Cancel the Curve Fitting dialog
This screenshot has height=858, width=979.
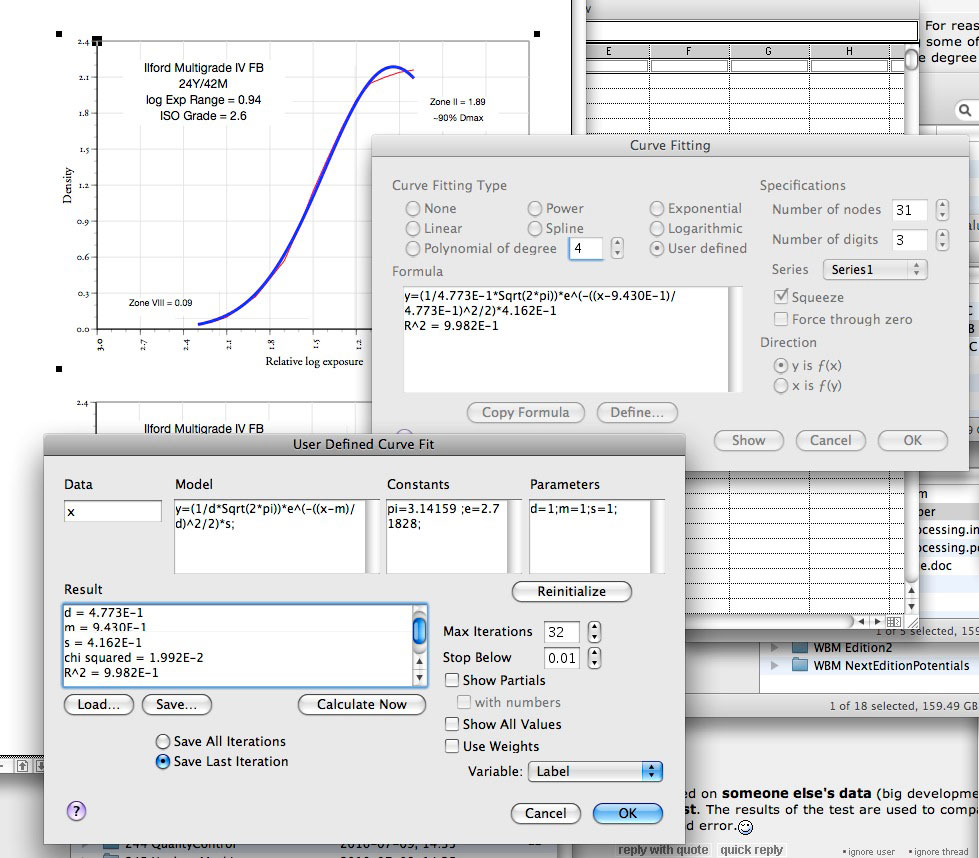(830, 440)
